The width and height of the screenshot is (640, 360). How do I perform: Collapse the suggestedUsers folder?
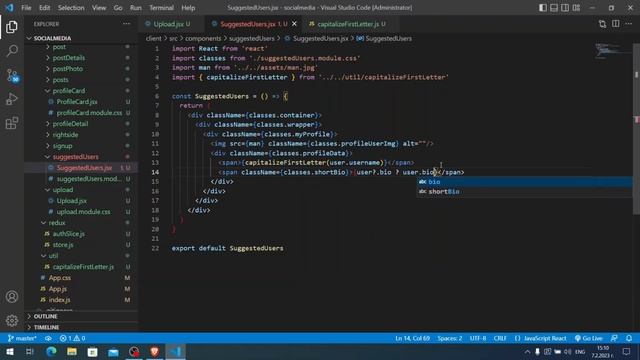[76, 157]
